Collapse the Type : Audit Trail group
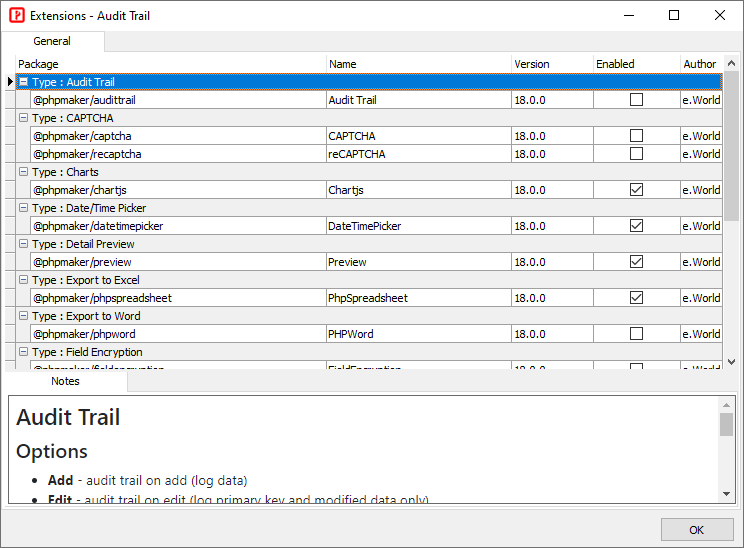 pos(23,82)
